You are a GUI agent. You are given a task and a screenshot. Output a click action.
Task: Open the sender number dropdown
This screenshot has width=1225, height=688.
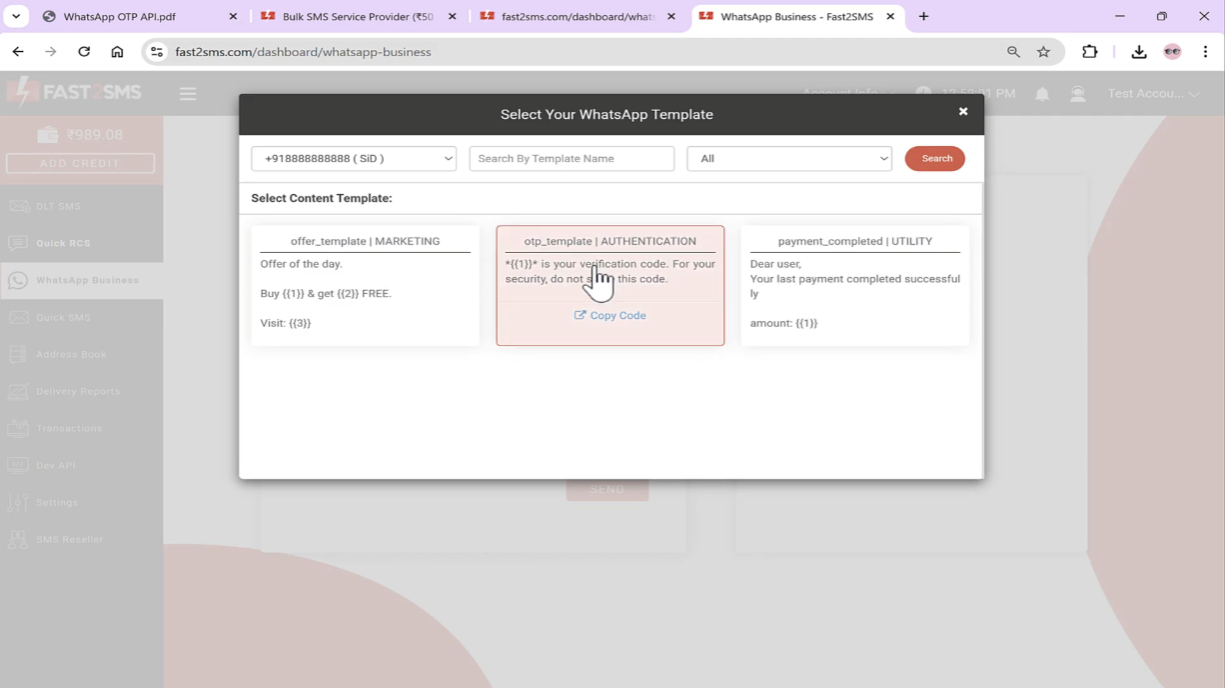[354, 159]
